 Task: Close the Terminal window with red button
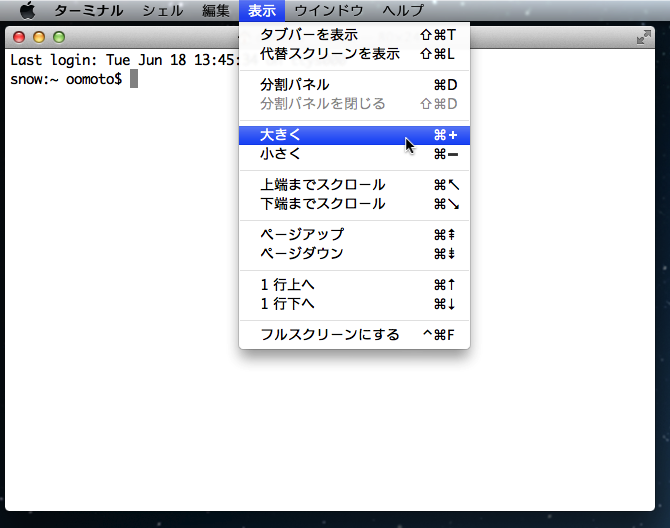click(x=19, y=37)
